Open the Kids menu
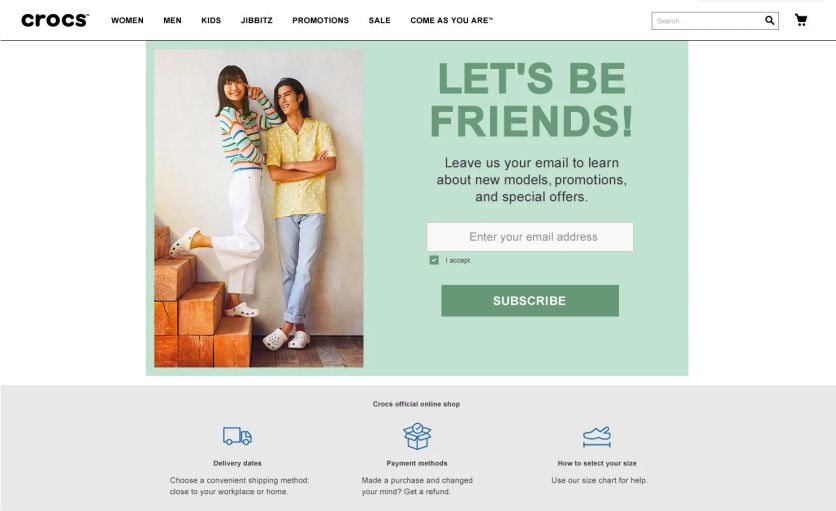 point(211,20)
